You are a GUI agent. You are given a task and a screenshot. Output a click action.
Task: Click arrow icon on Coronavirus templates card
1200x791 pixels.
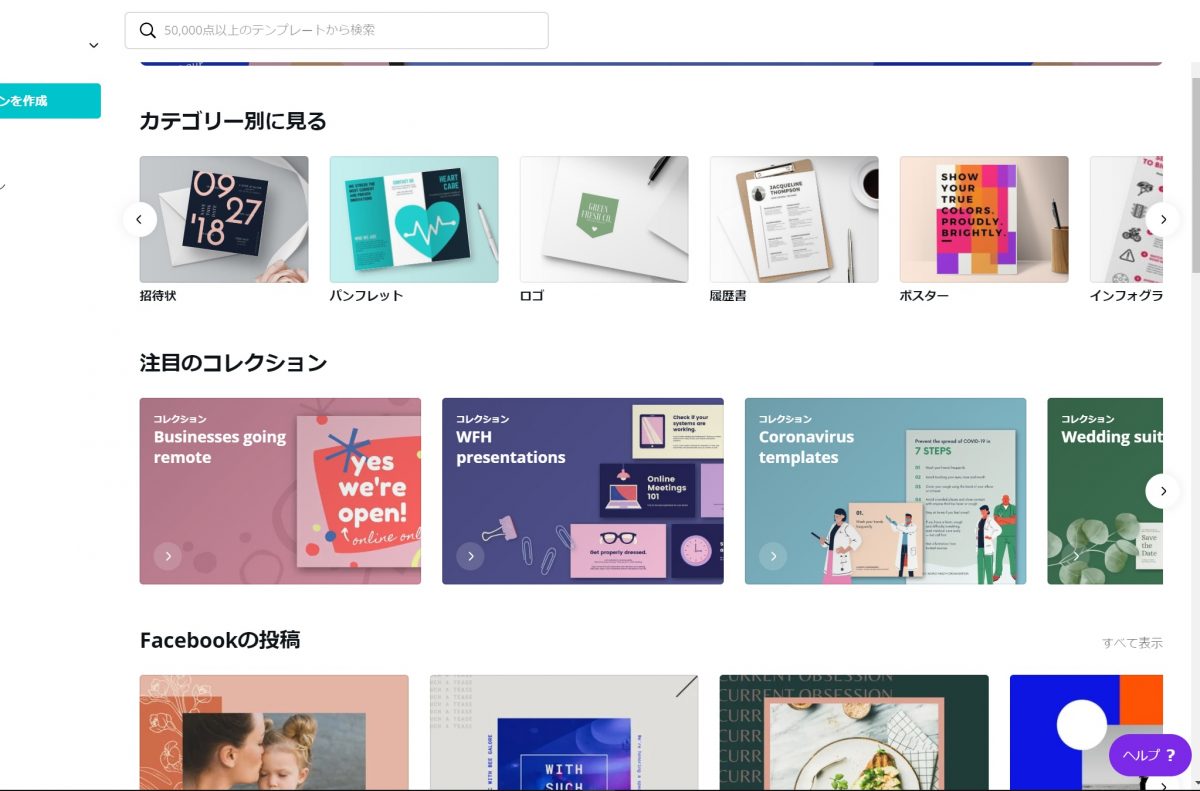coord(773,556)
